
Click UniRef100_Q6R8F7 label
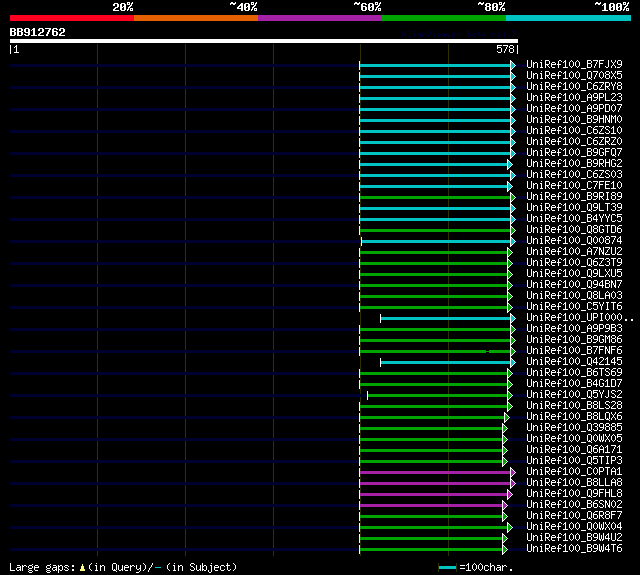[574, 516]
